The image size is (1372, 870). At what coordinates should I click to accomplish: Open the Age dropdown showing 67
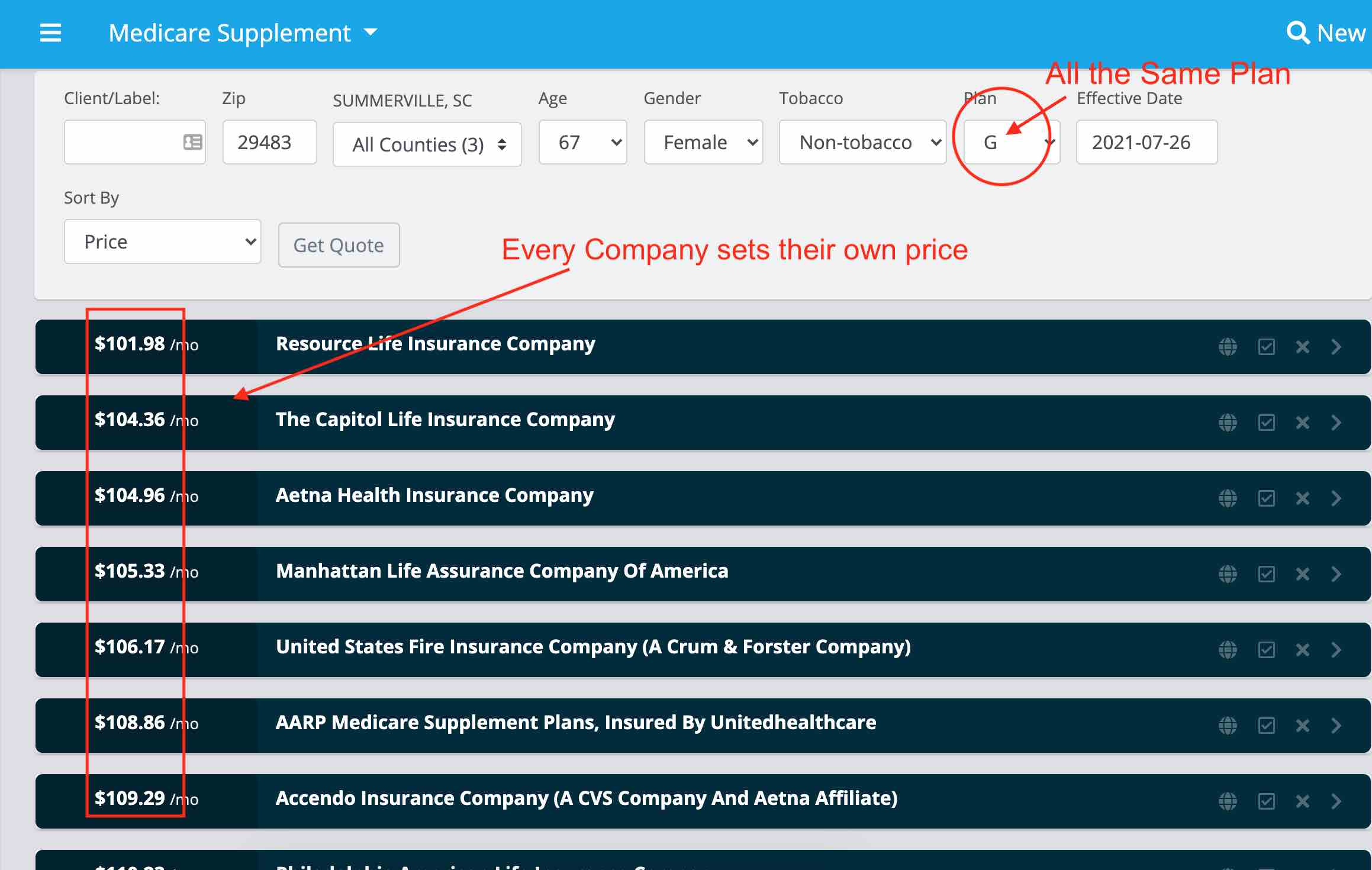click(582, 142)
